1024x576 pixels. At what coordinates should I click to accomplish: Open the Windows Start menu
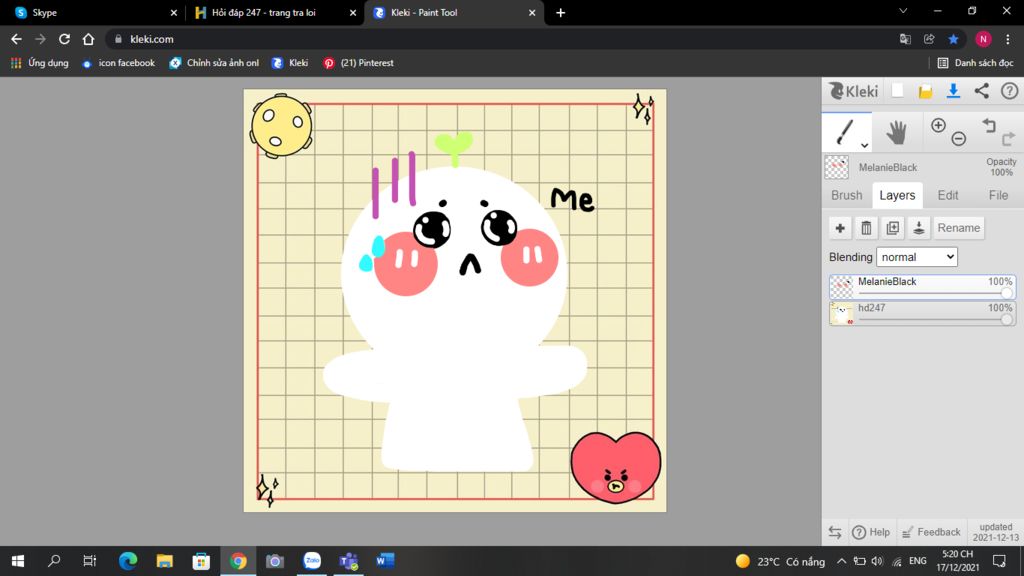(x=18, y=561)
